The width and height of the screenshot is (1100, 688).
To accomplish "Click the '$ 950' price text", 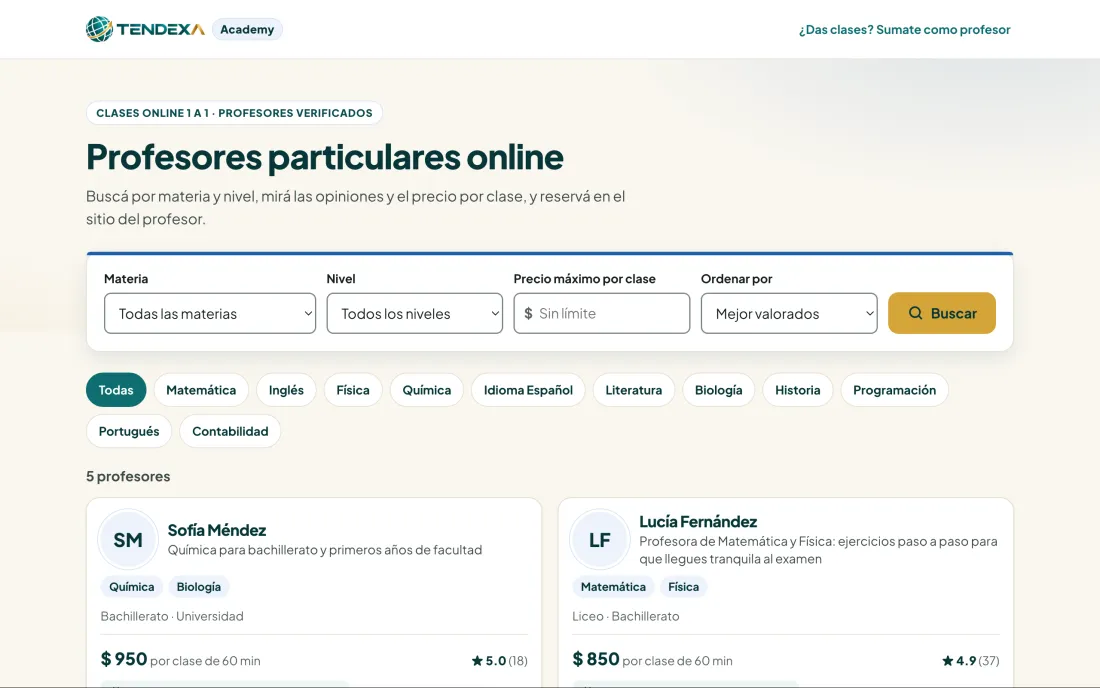I will point(124,659).
